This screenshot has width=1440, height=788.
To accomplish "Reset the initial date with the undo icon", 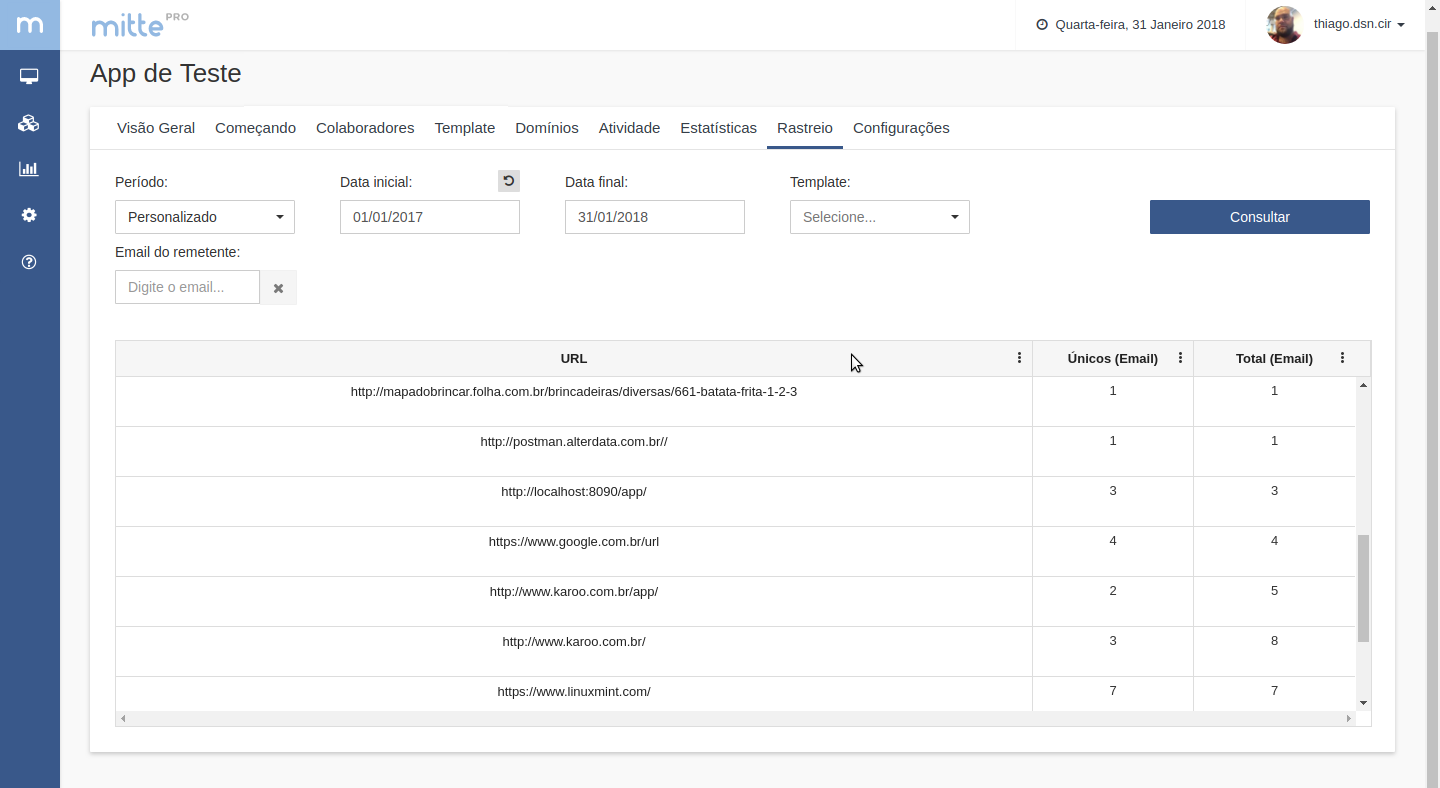I will (509, 181).
